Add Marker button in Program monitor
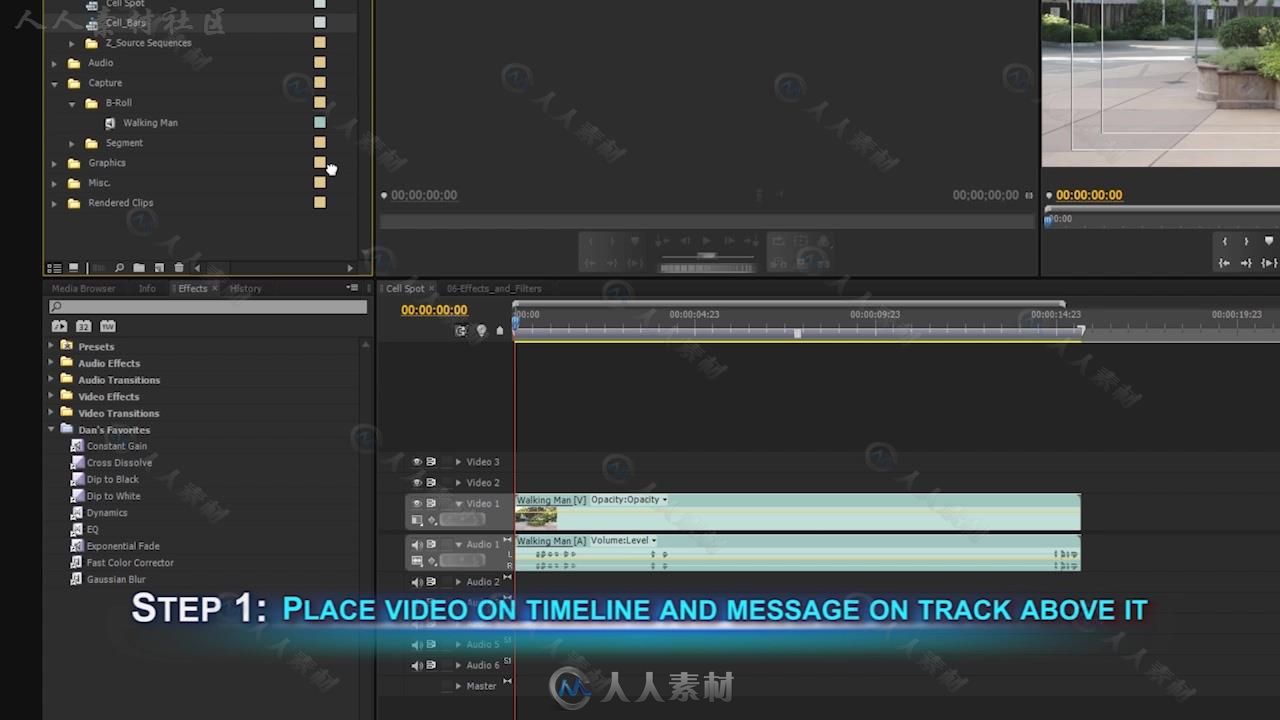1280x720 pixels. tap(1269, 241)
